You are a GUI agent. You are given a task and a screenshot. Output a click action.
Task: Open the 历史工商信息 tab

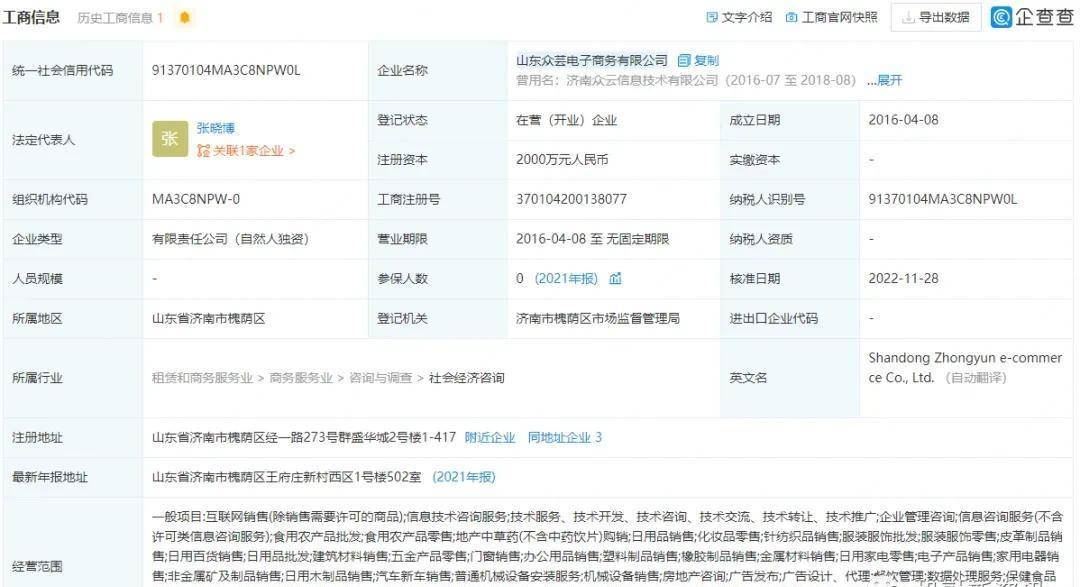tap(120, 18)
